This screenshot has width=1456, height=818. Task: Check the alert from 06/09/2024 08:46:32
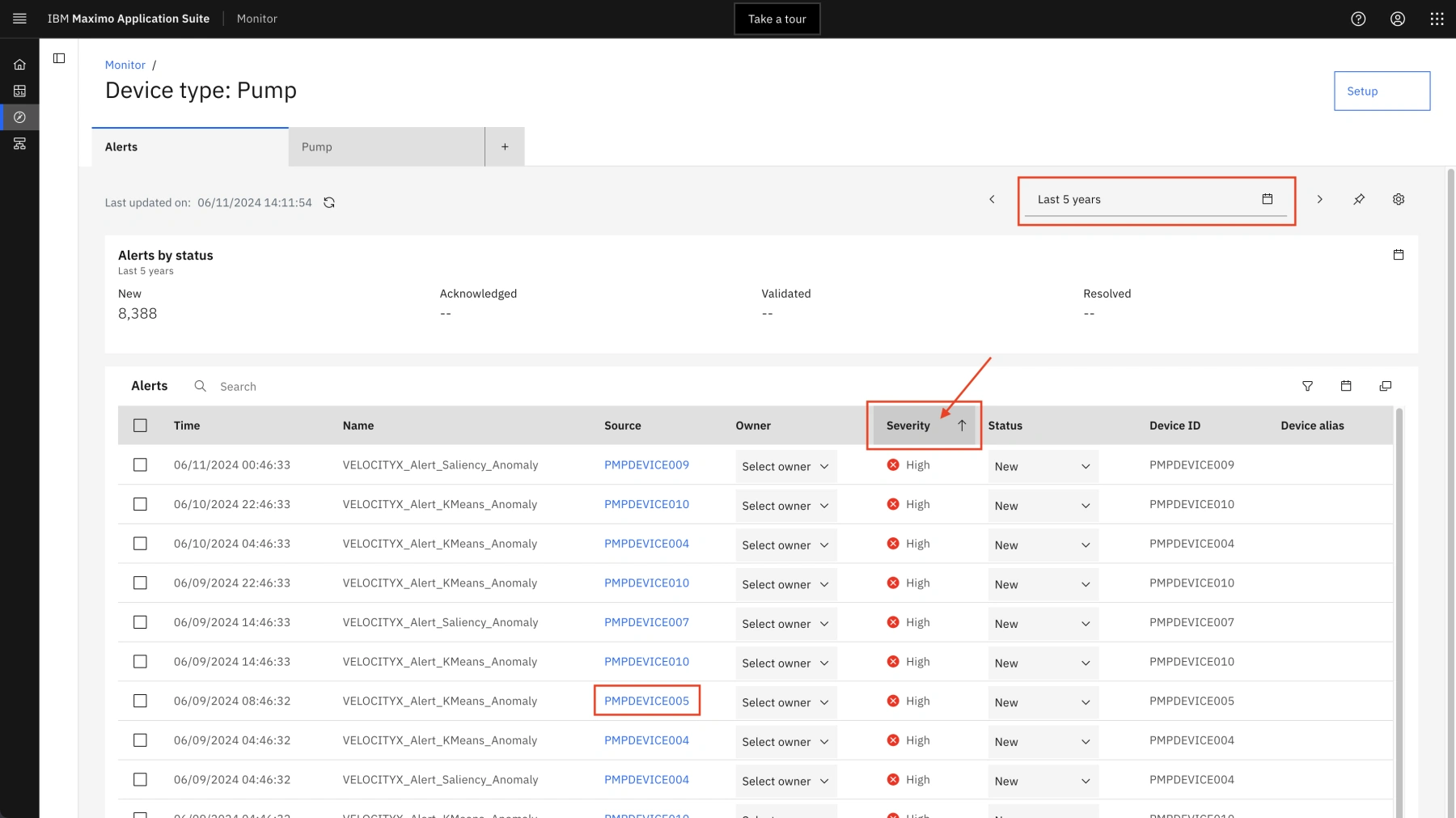click(140, 701)
